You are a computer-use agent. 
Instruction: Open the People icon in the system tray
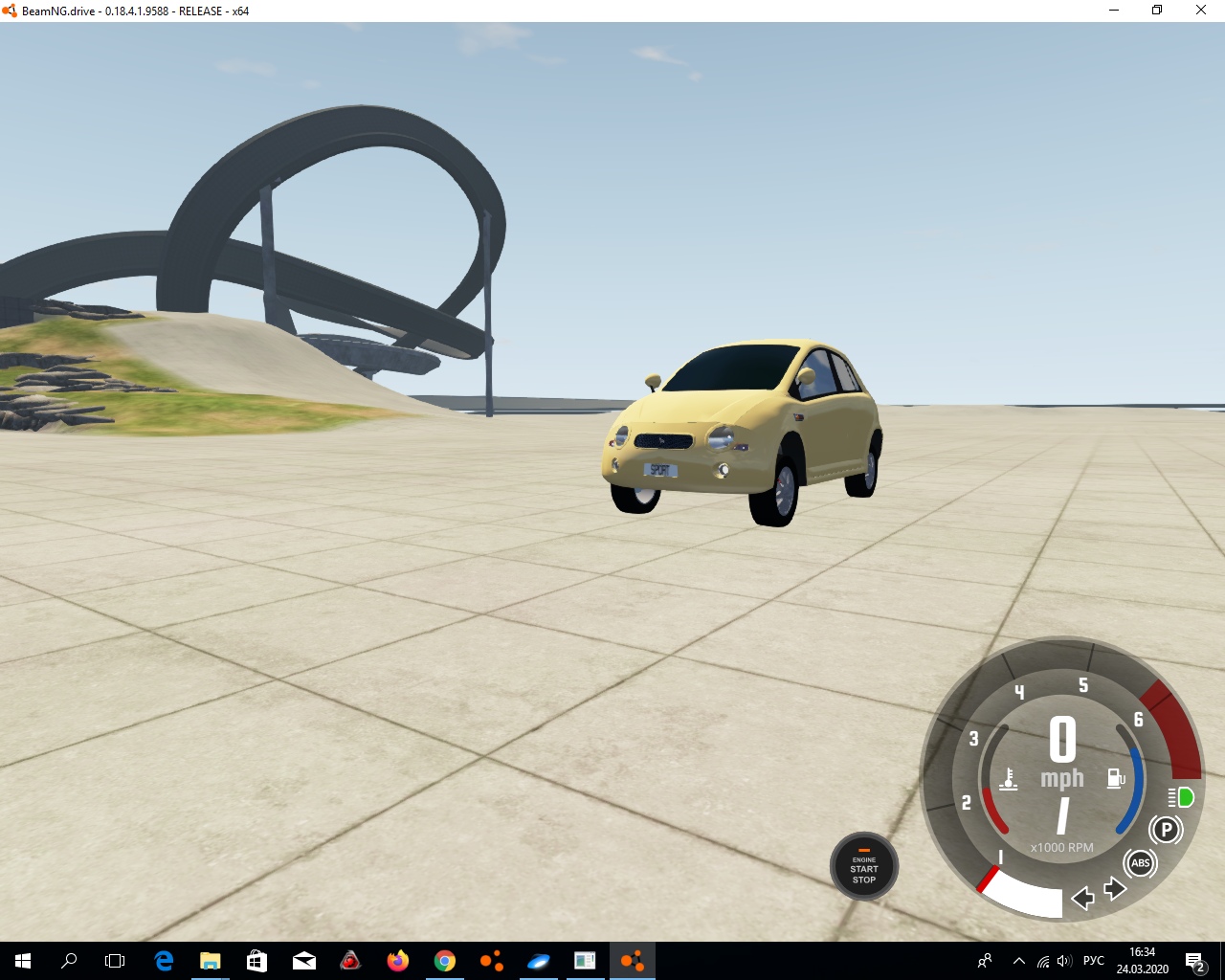pos(985,961)
